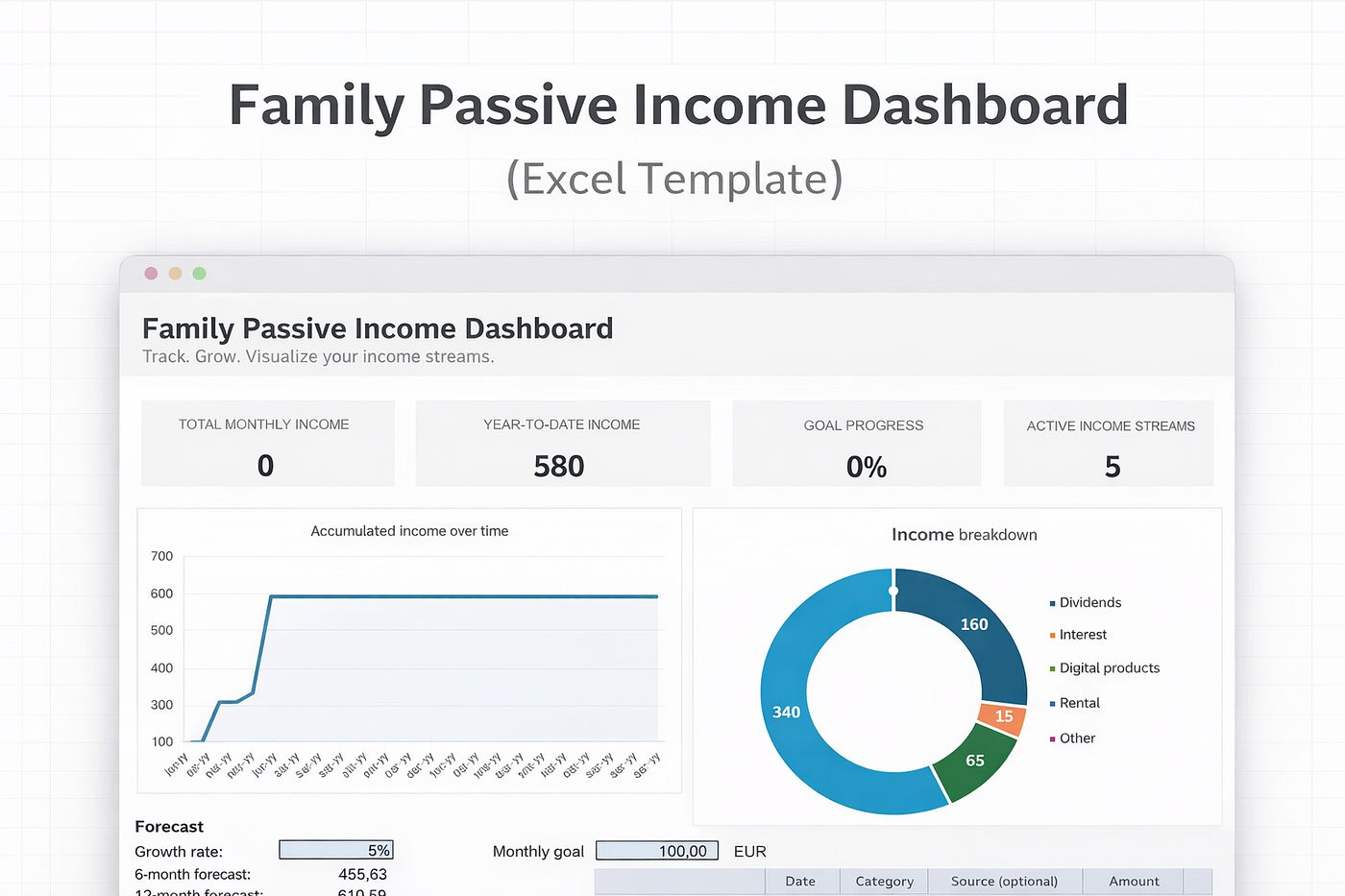Click the Goal Progress 0% value
Screen dimensions: 1345x896
pyautogui.click(x=867, y=468)
